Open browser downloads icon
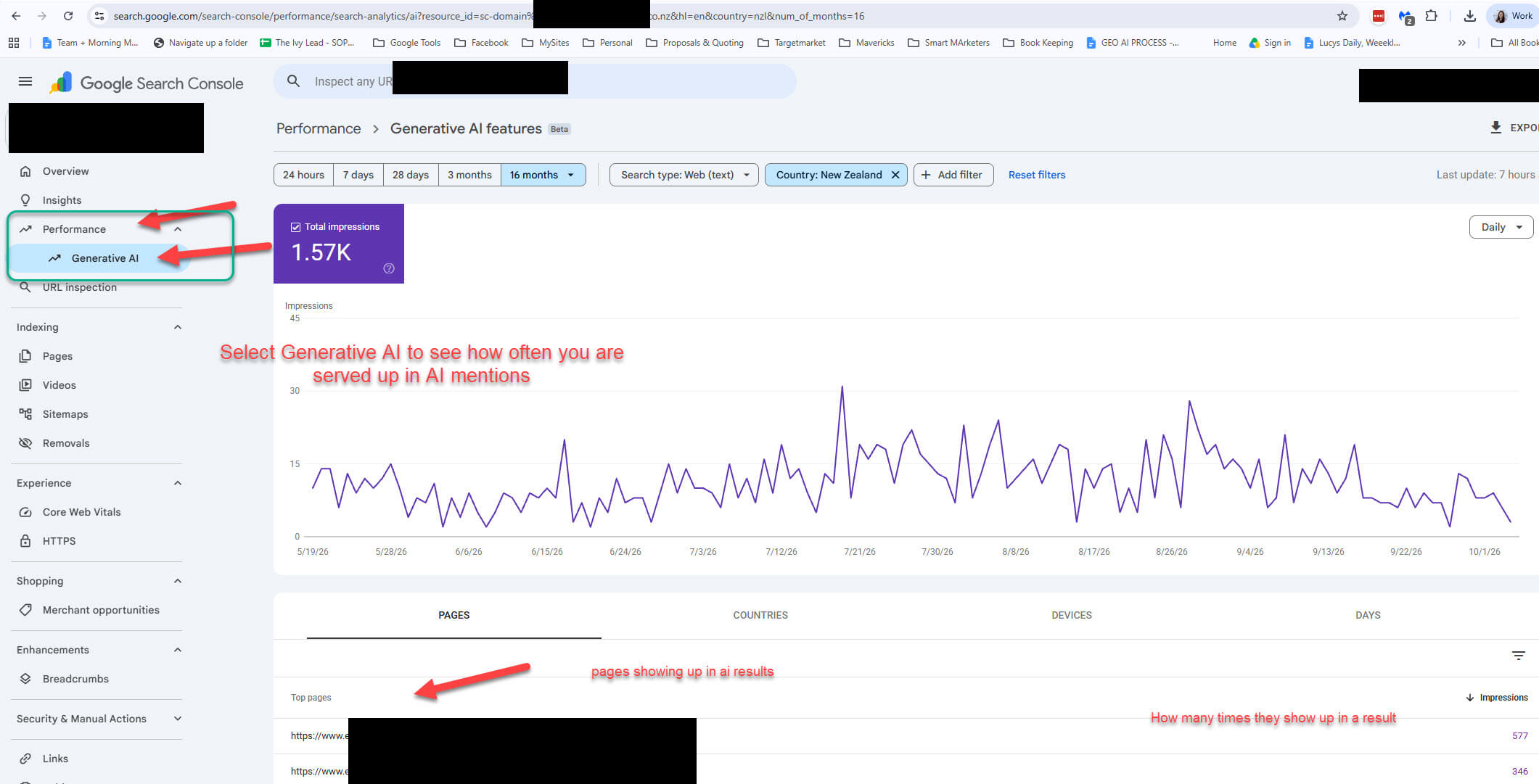 (1469, 16)
